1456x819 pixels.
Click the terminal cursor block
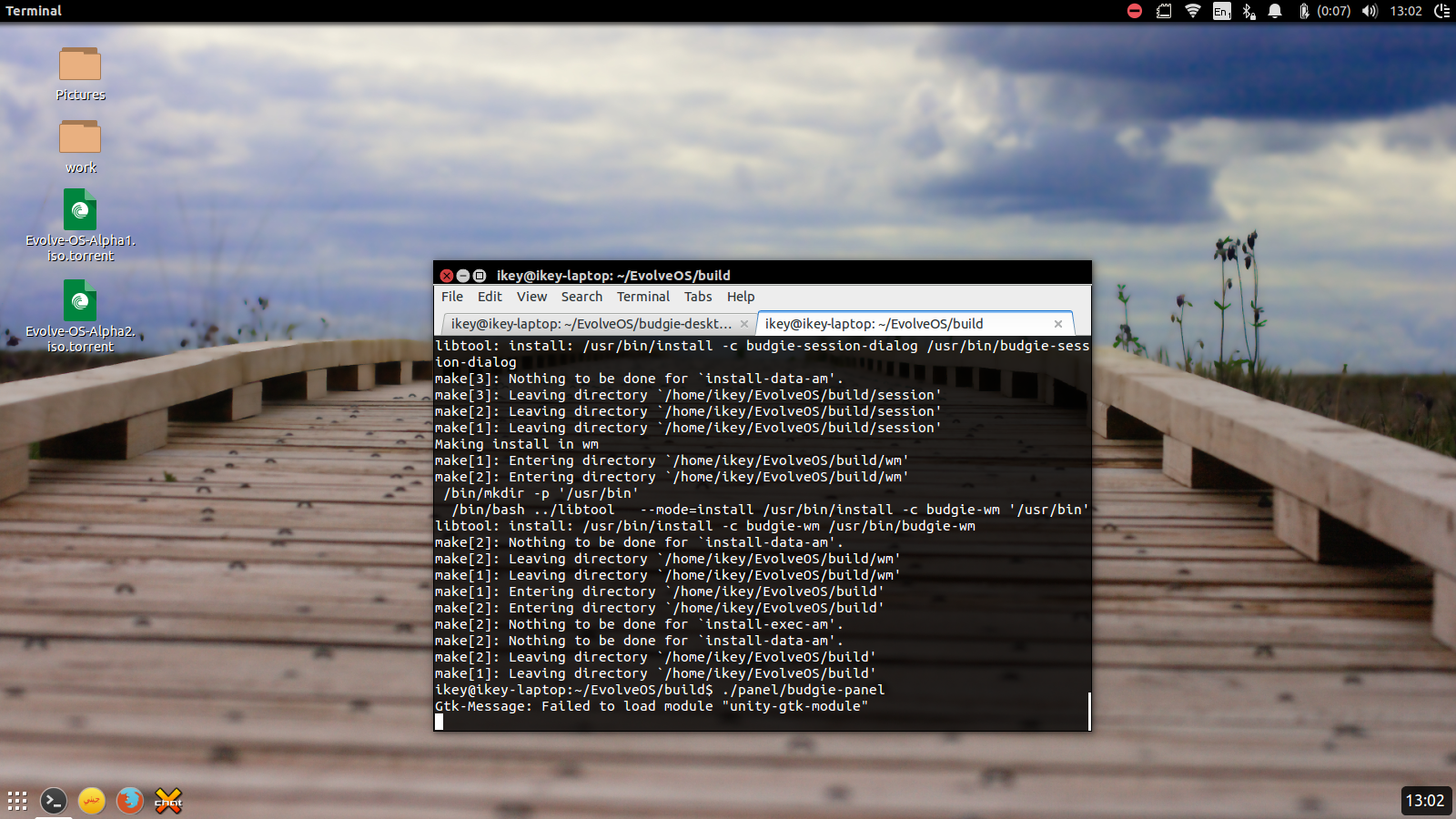tap(440, 723)
